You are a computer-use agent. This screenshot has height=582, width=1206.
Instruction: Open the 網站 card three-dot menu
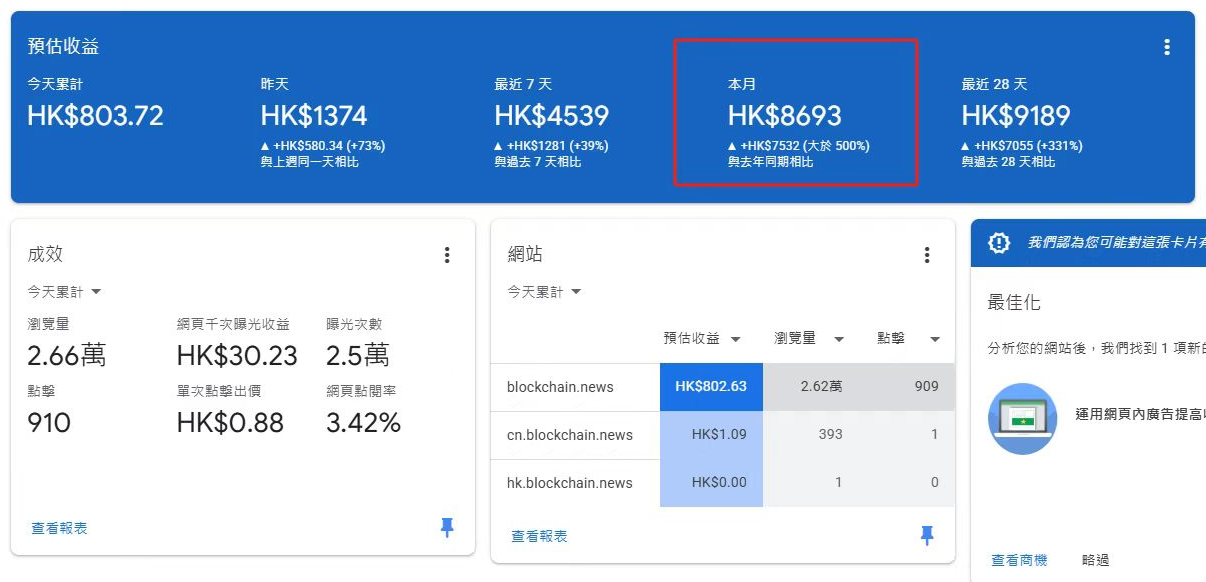pos(927,255)
